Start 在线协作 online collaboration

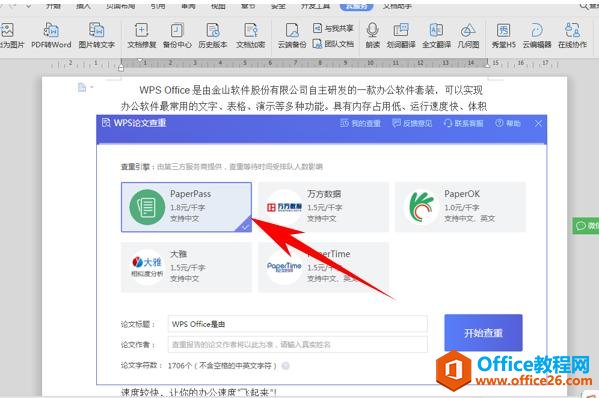pyautogui.click(x=572, y=35)
